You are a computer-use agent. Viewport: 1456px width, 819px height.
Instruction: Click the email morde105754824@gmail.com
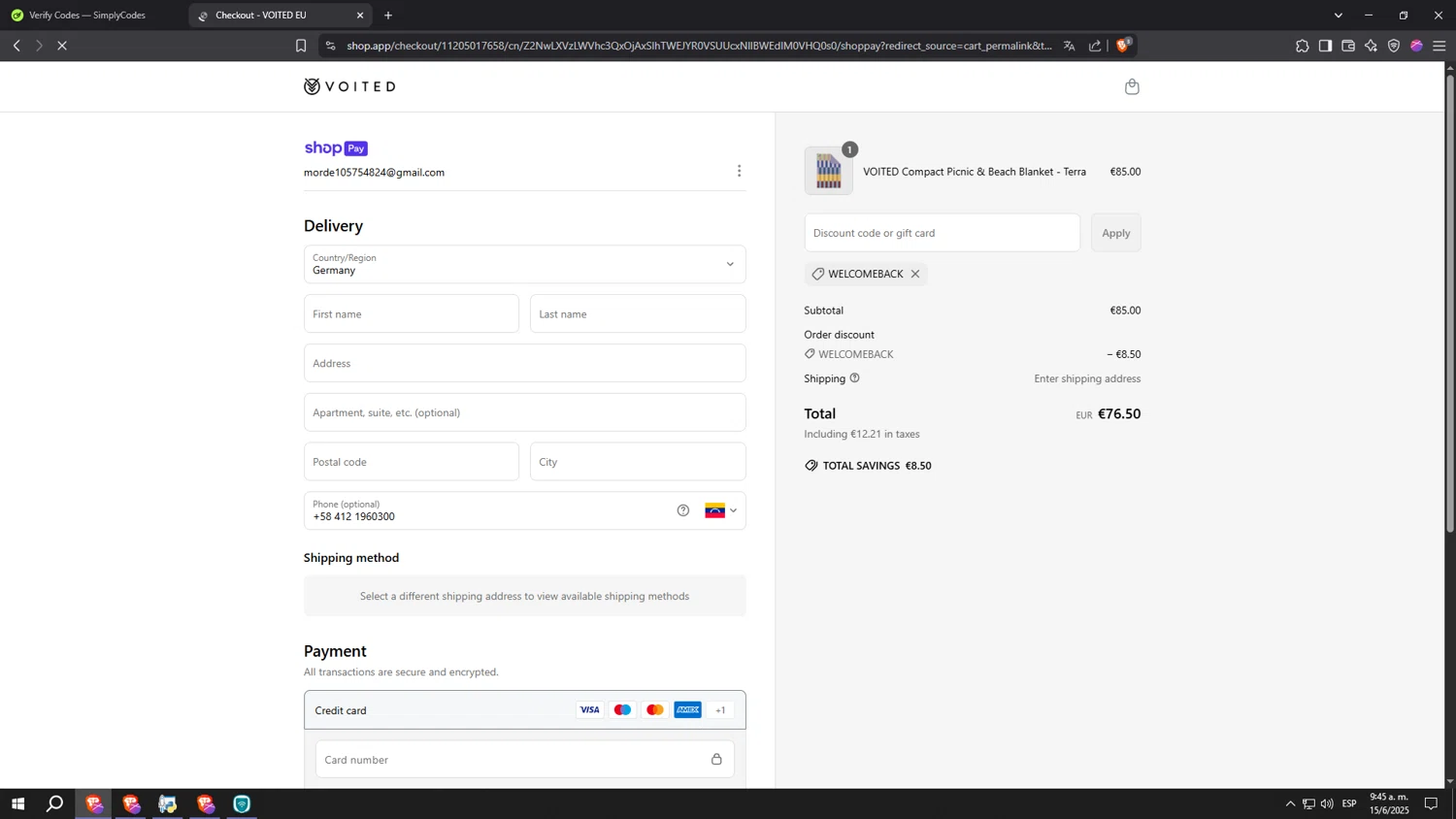pos(374,173)
